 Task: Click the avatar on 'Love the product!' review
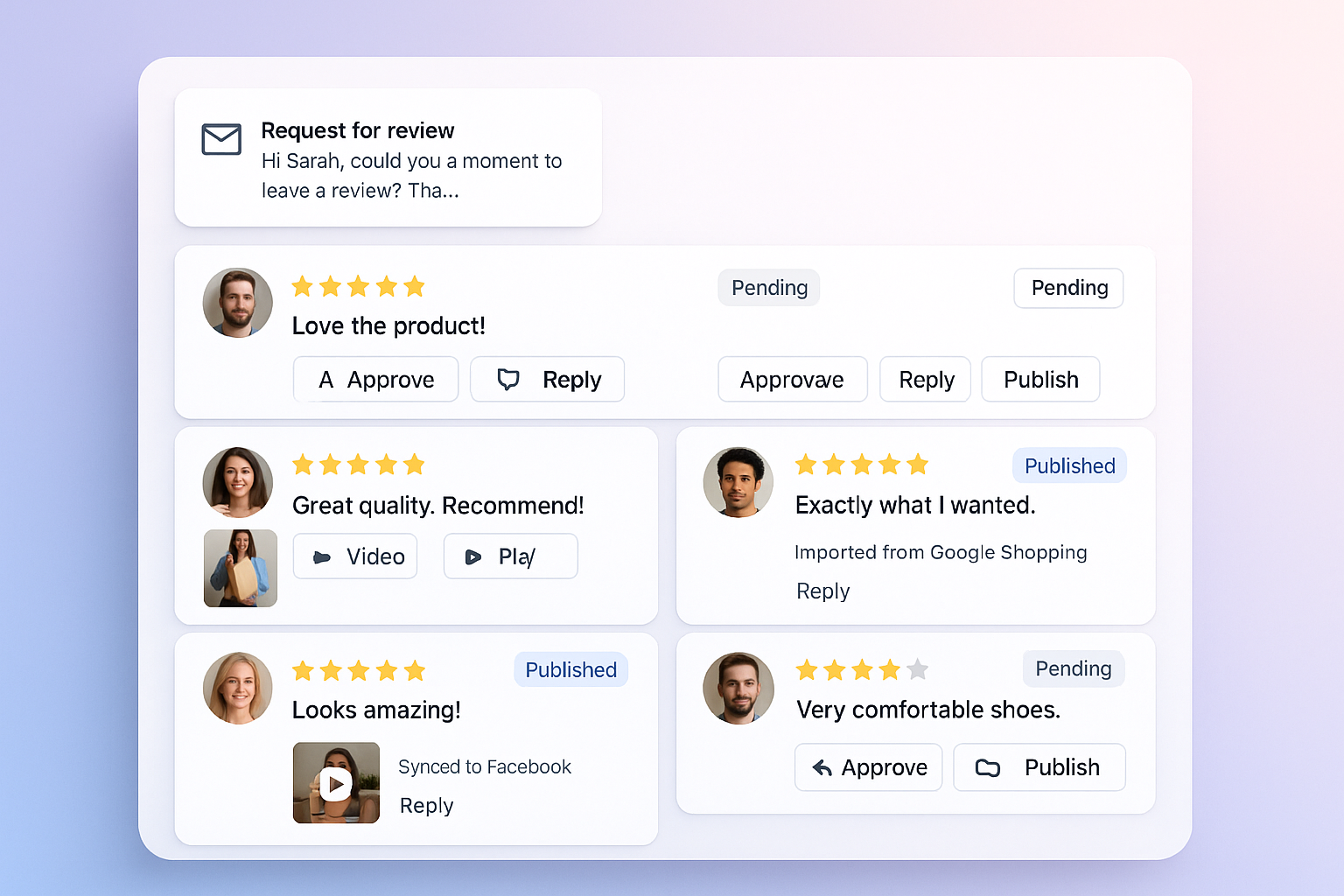238,303
